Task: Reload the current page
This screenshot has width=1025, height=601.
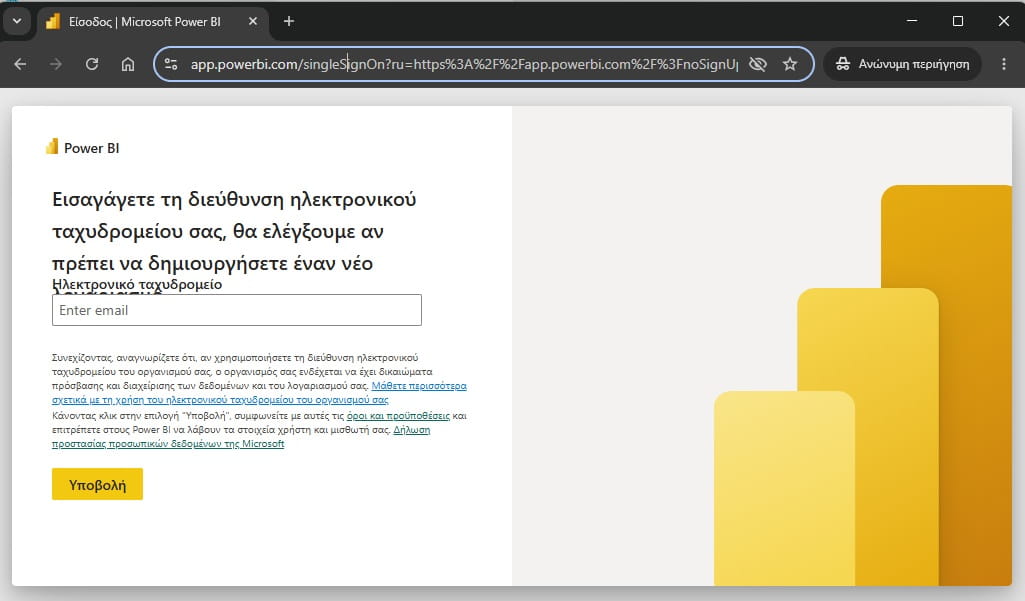Action: tap(92, 64)
